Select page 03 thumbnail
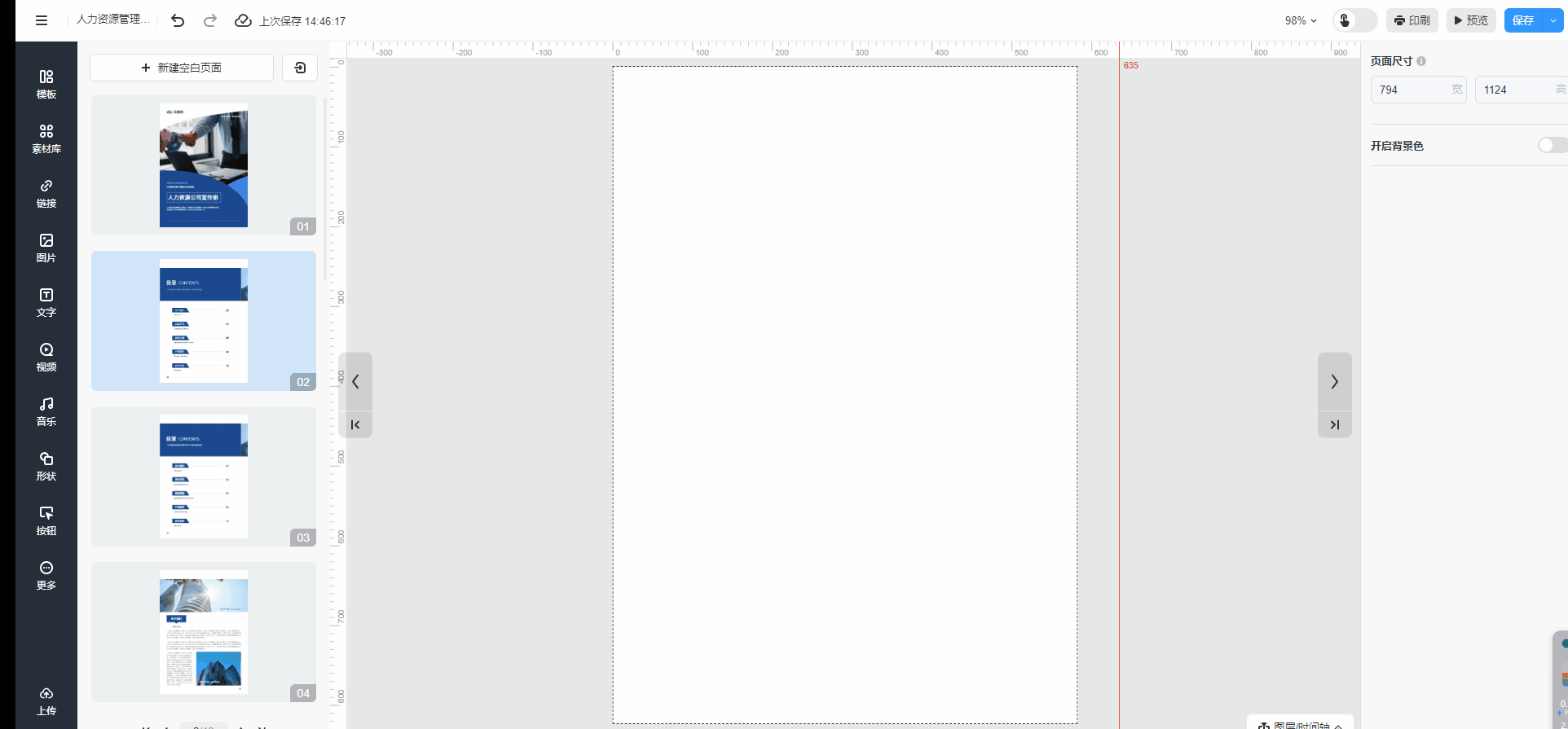The height and width of the screenshot is (729, 1568). pyautogui.click(x=204, y=476)
